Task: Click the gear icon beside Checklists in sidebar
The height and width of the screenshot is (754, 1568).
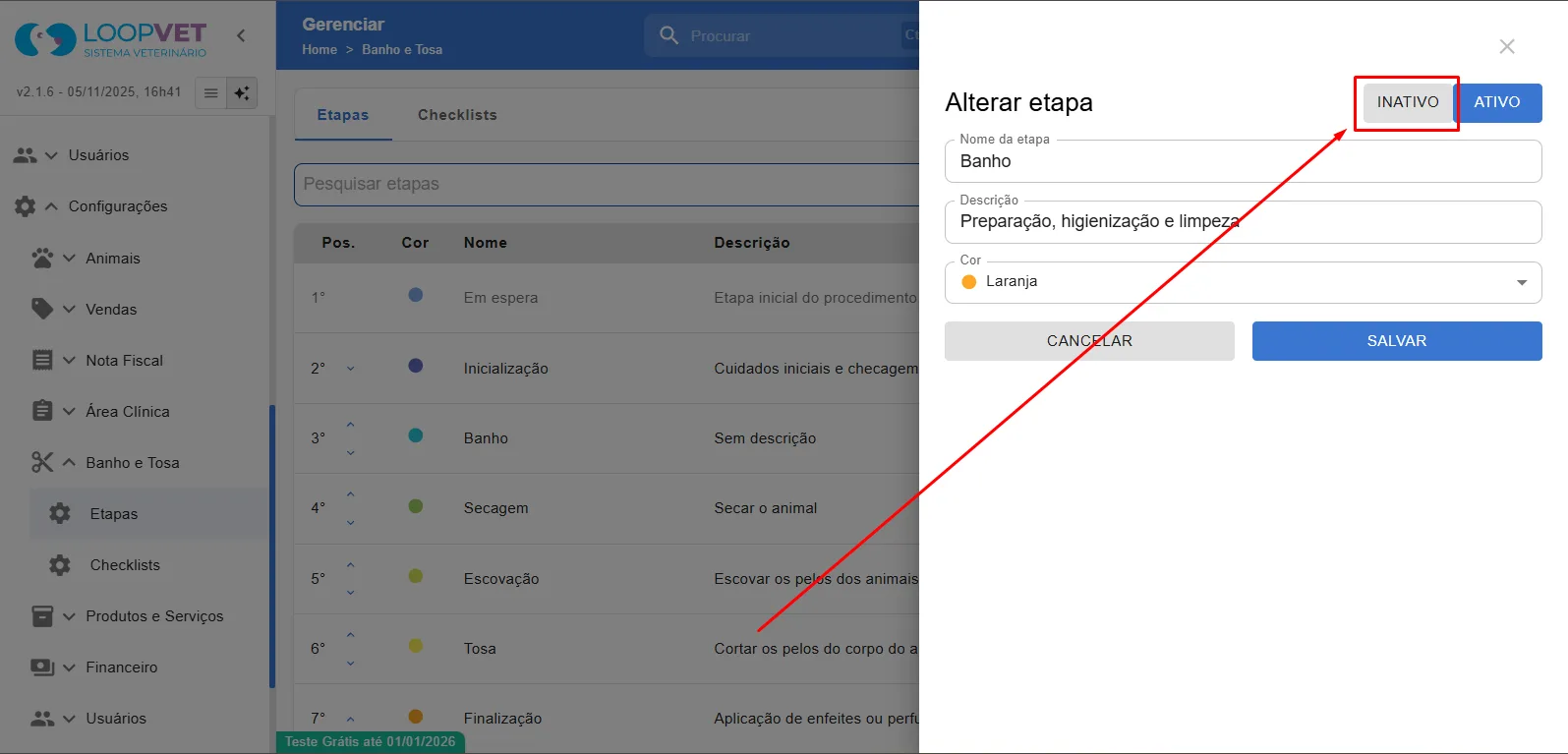Action: coord(60,564)
